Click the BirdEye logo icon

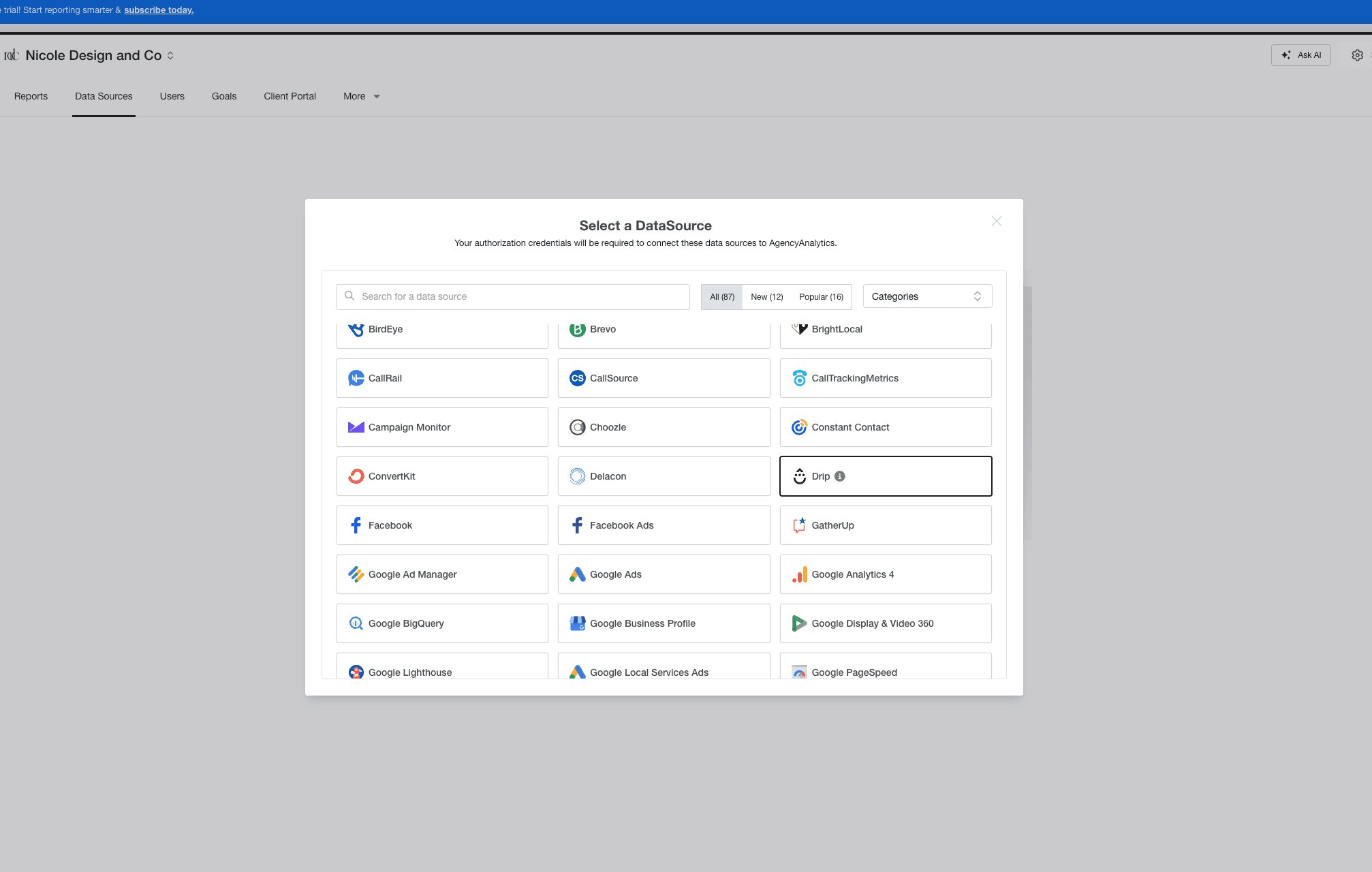point(356,330)
